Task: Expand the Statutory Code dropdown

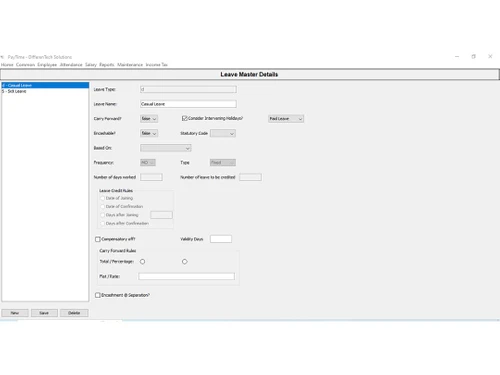Action: click(223, 133)
